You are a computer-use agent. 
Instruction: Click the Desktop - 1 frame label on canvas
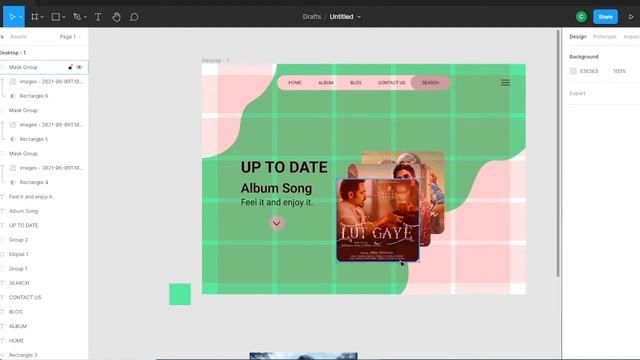pyautogui.click(x=216, y=60)
